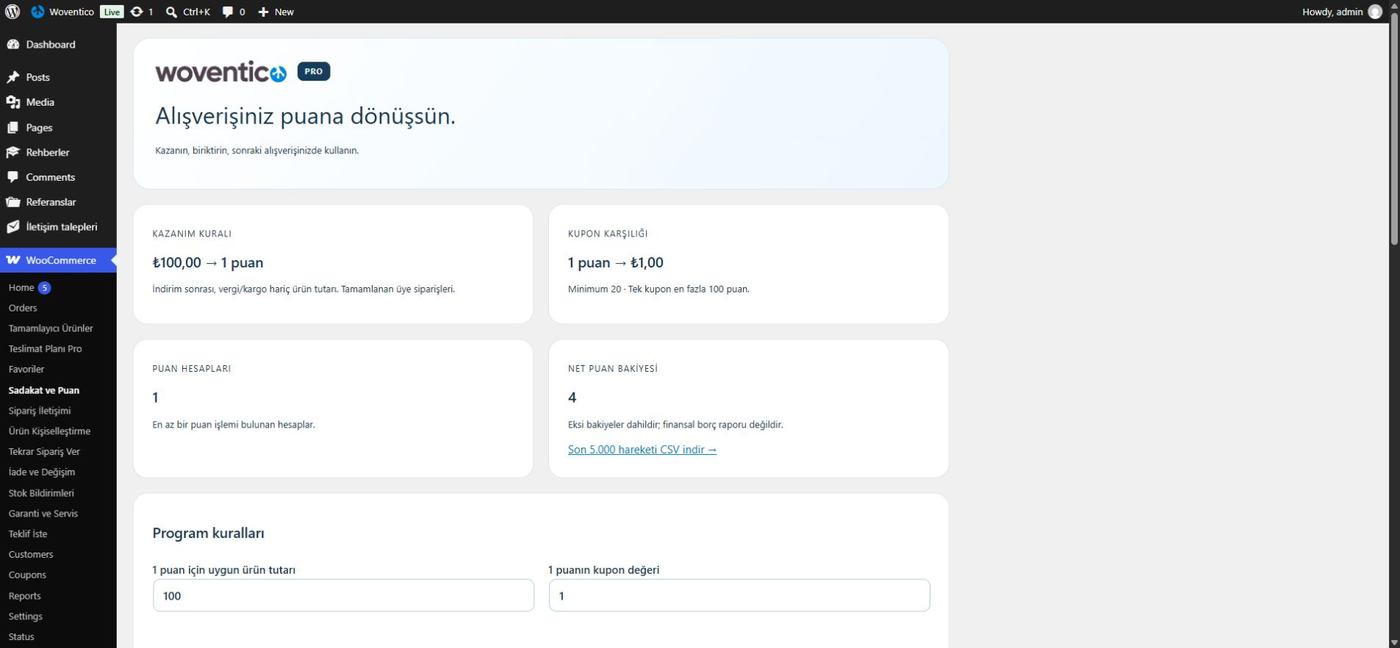Click the Referanslar folder icon
The image size is (1400, 648).
tap(13, 202)
